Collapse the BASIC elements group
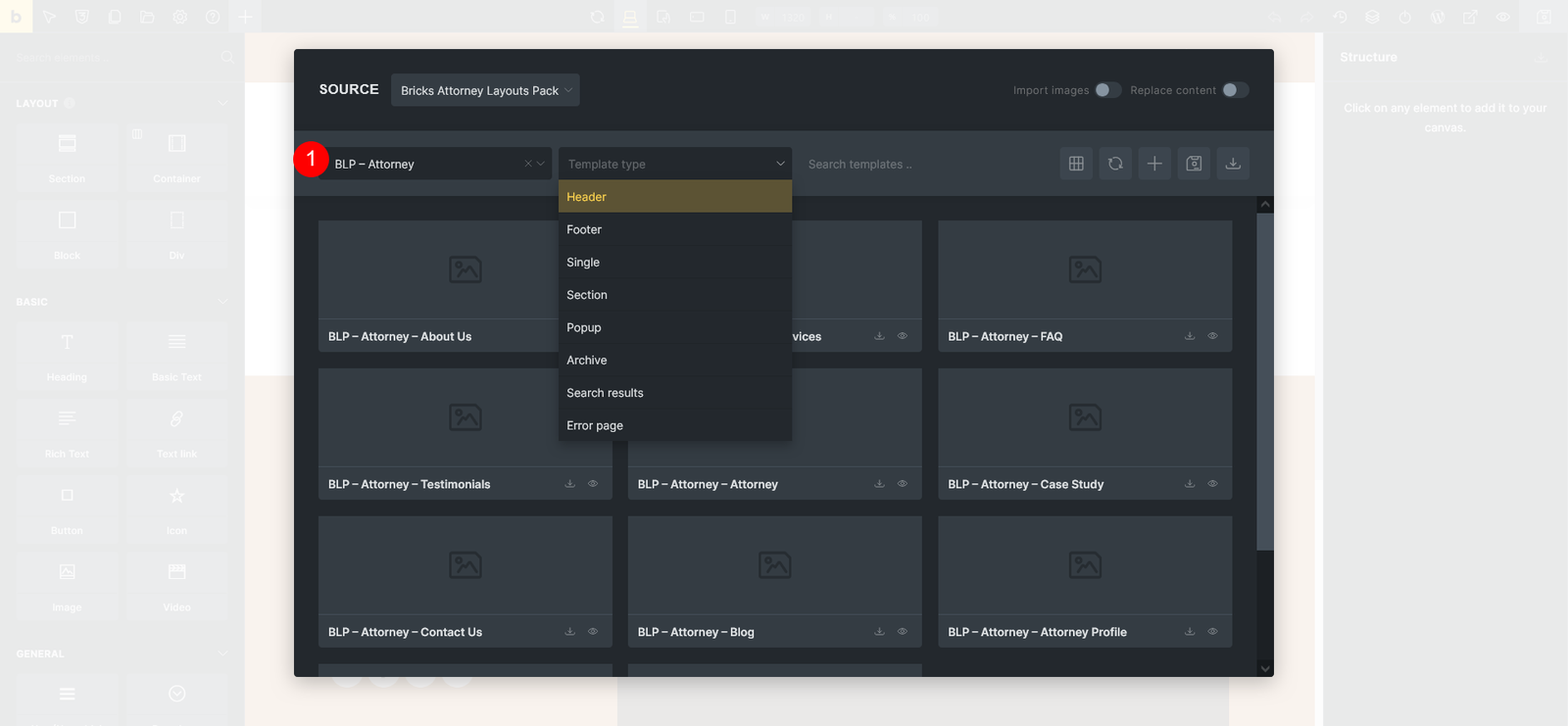Viewport: 1568px width, 726px height. click(x=222, y=302)
